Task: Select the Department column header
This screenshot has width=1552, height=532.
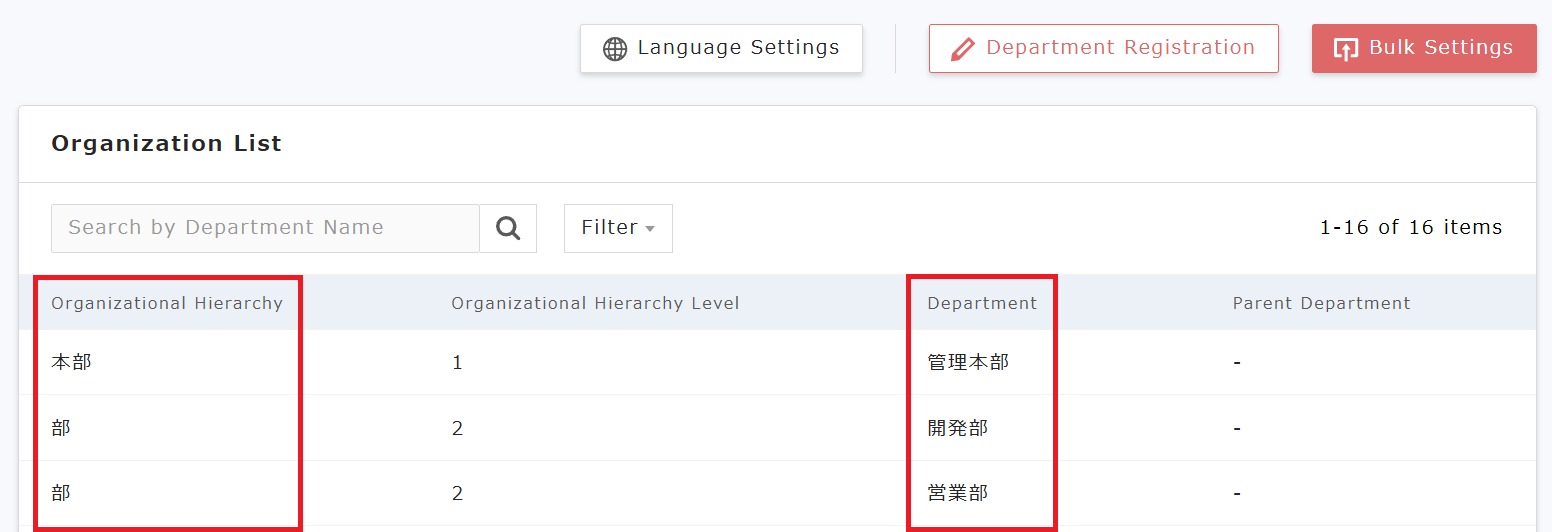Action: tap(982, 303)
